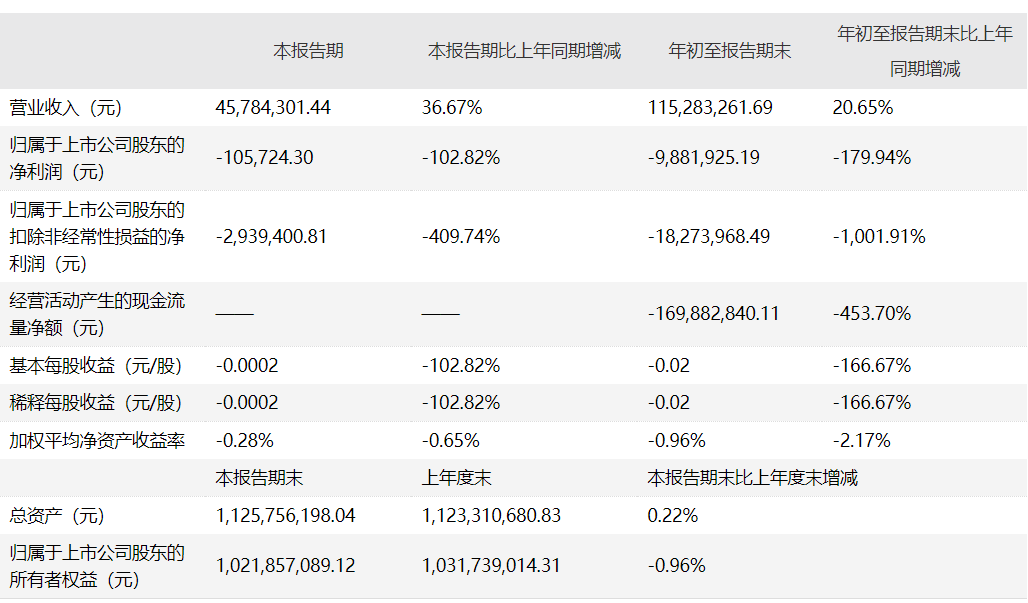Click the -453.70% cell
Image resolution: width=1028 pixels, height=603 pixels.
[871, 314]
